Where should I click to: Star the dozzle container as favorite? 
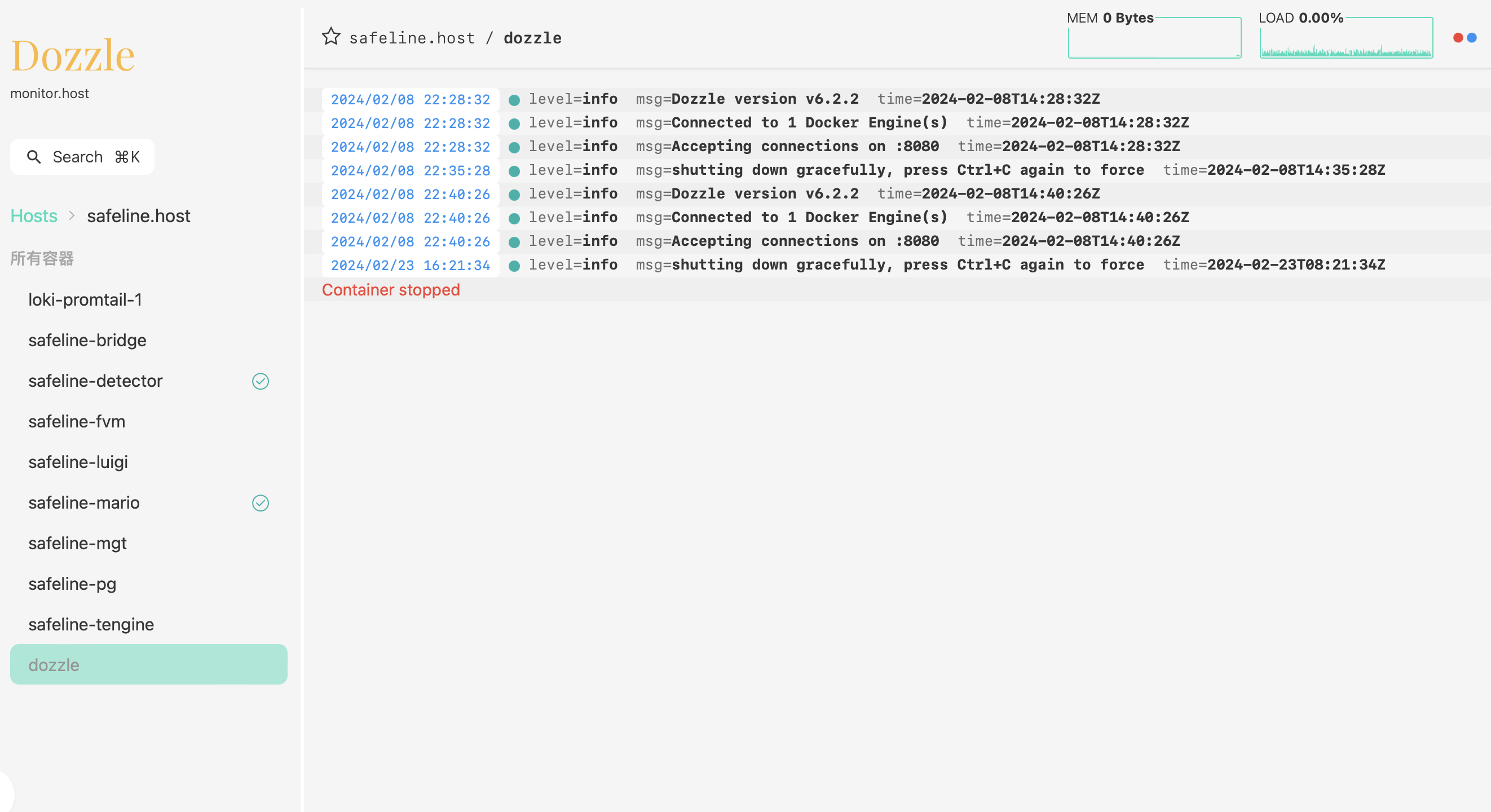click(x=330, y=37)
